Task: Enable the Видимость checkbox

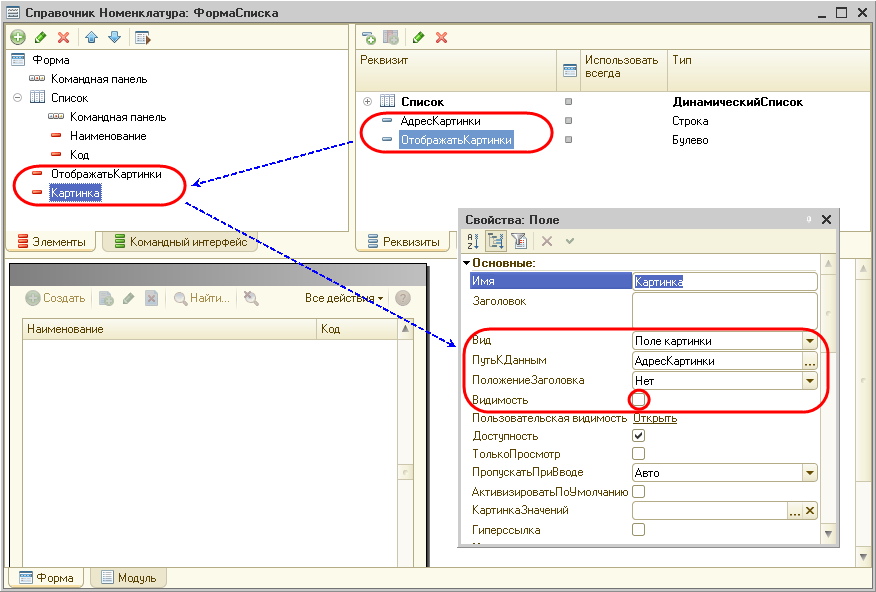Action: coord(639,400)
